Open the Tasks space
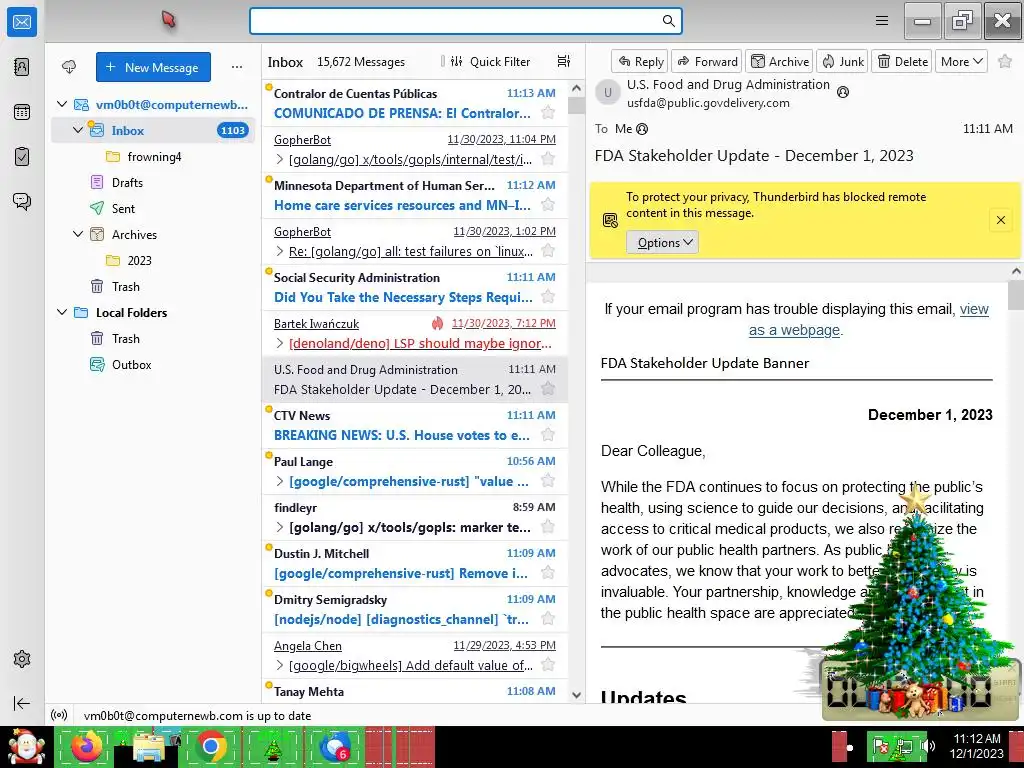 (x=22, y=157)
